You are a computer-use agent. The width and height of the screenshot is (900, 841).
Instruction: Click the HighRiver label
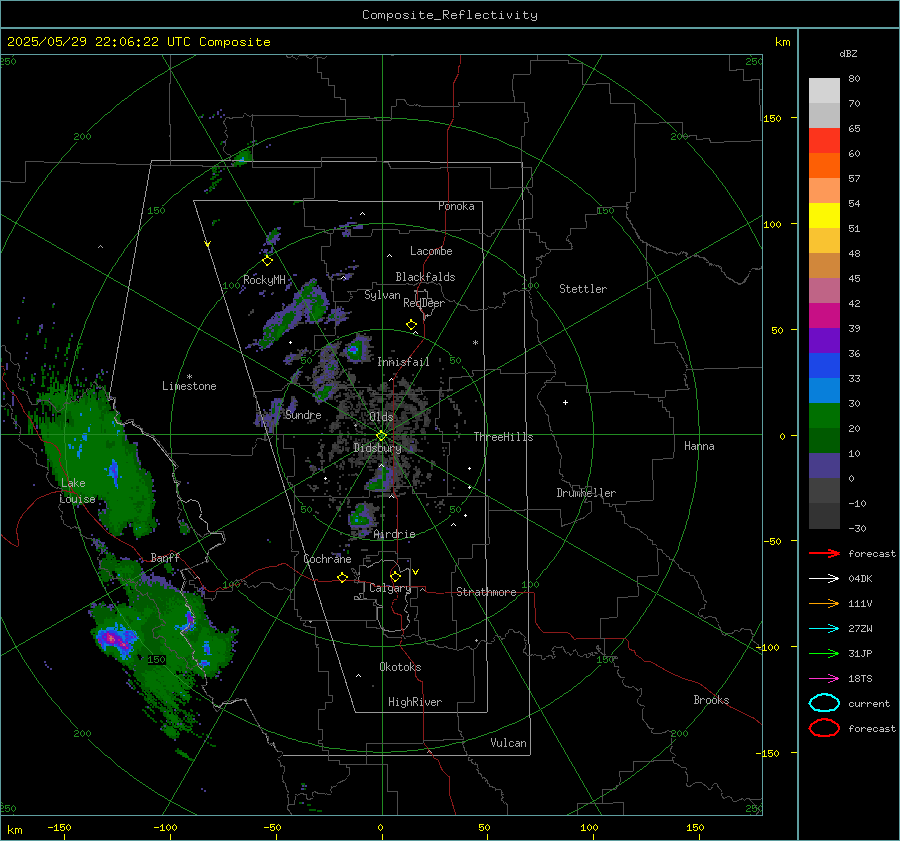pyautogui.click(x=415, y=702)
